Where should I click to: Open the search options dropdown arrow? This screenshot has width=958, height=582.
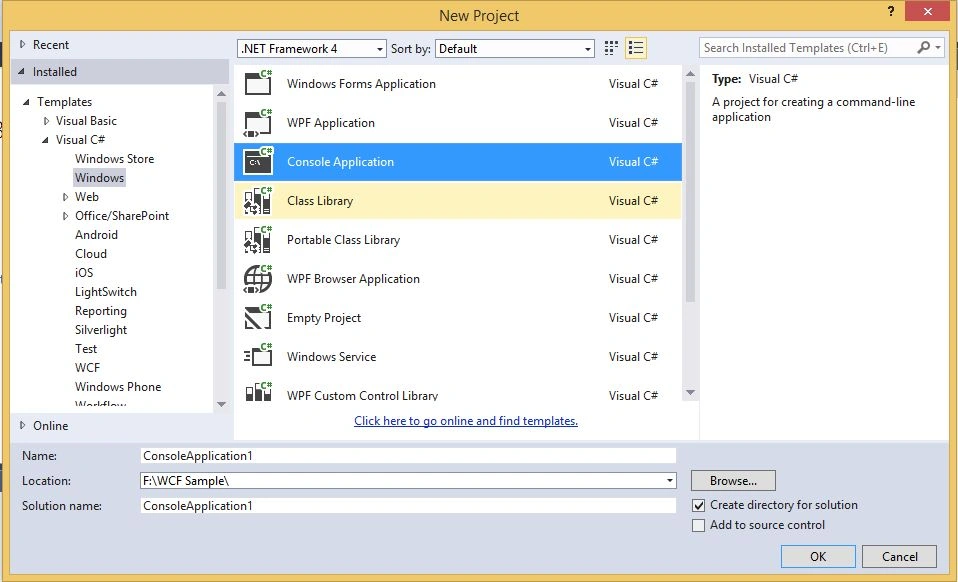[938, 48]
